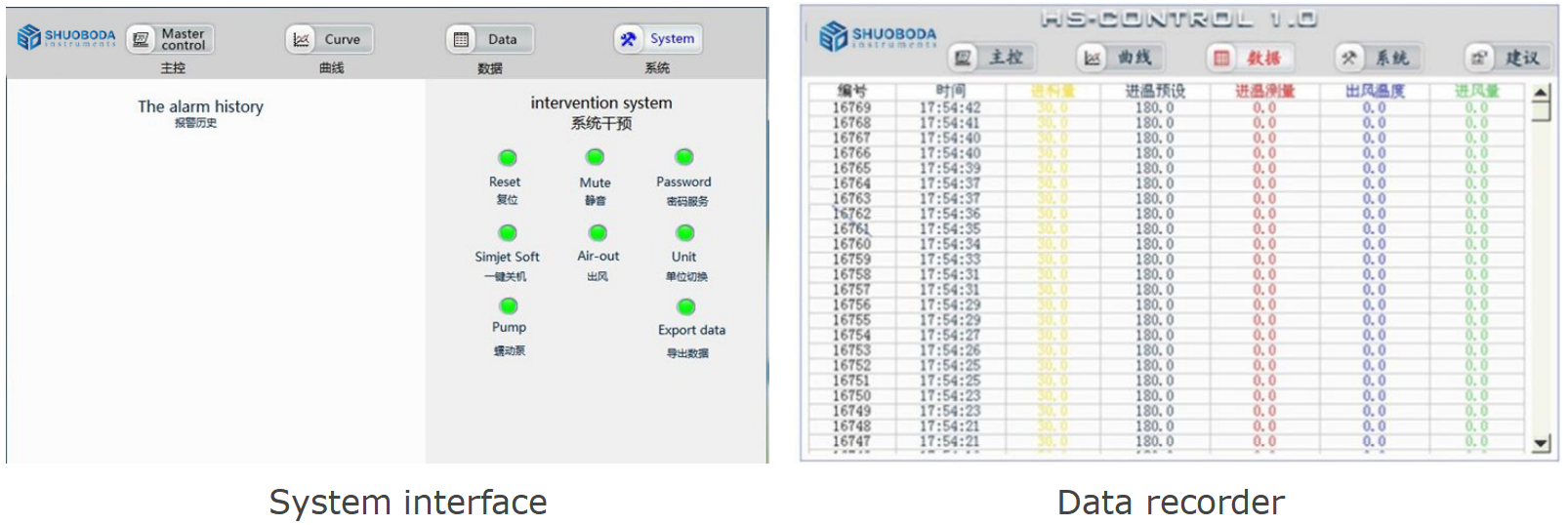Select data row numbered 16769
The width and height of the screenshot is (1568, 525).
tap(851, 107)
